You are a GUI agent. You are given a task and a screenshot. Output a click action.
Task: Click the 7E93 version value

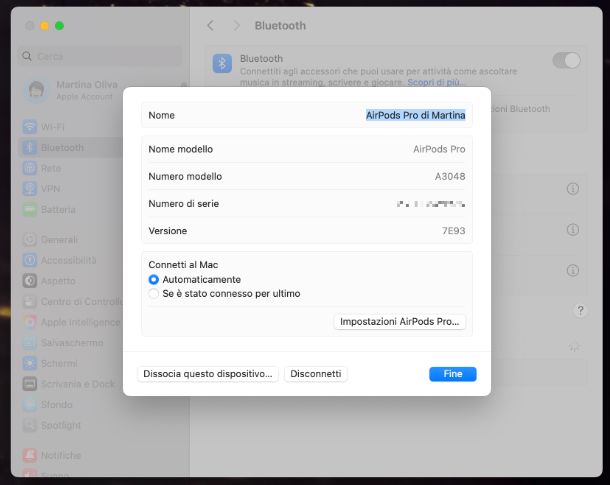pyautogui.click(x=453, y=231)
